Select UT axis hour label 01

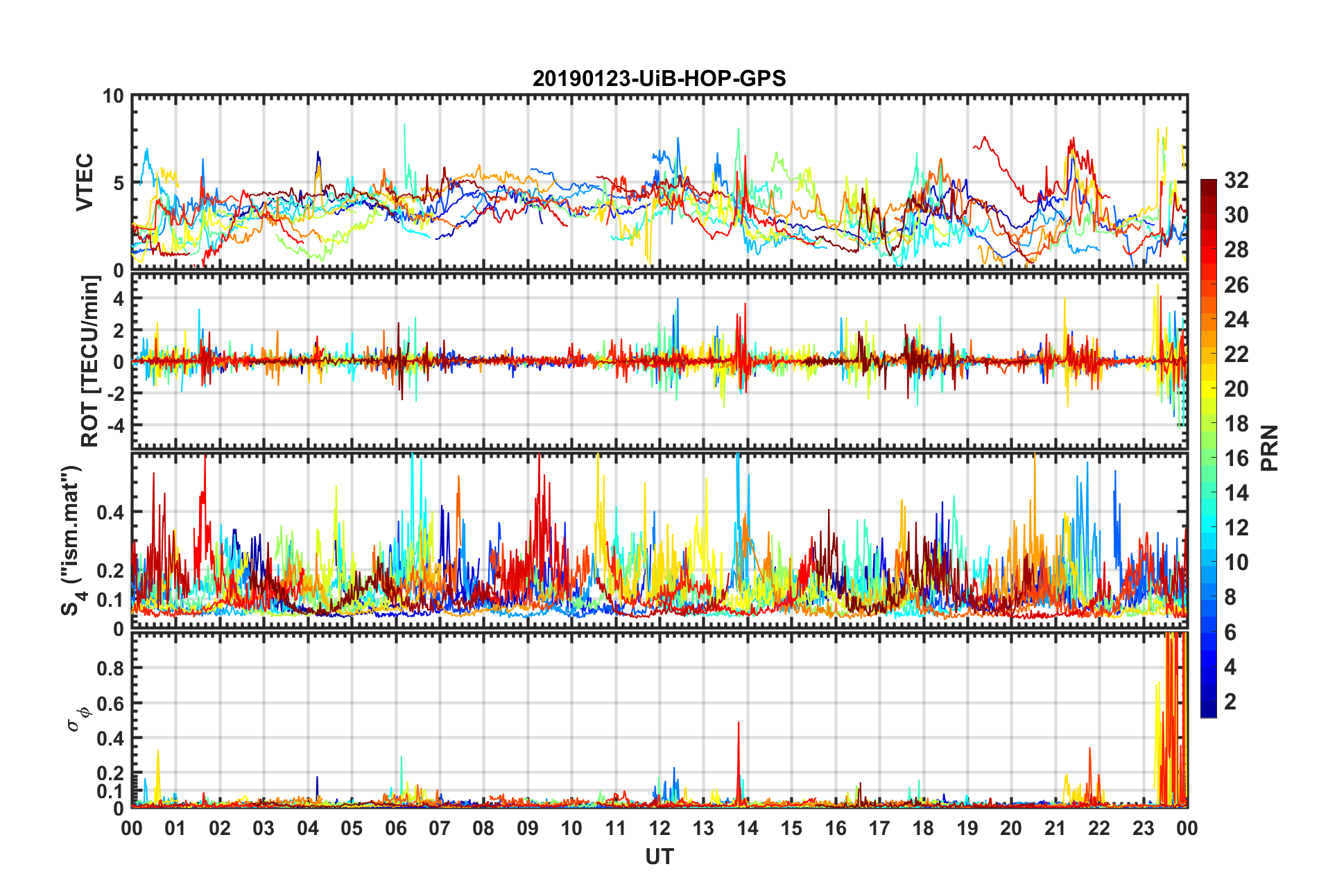tap(175, 829)
